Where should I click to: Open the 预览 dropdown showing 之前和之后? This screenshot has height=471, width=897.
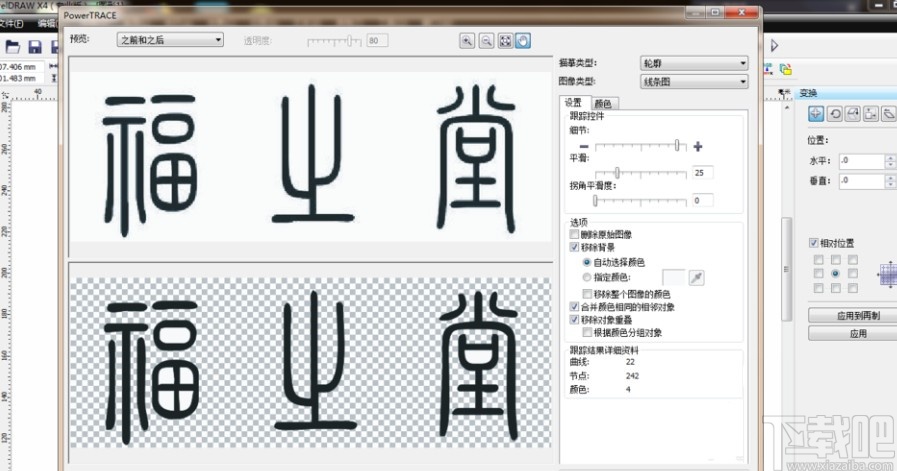pos(170,40)
